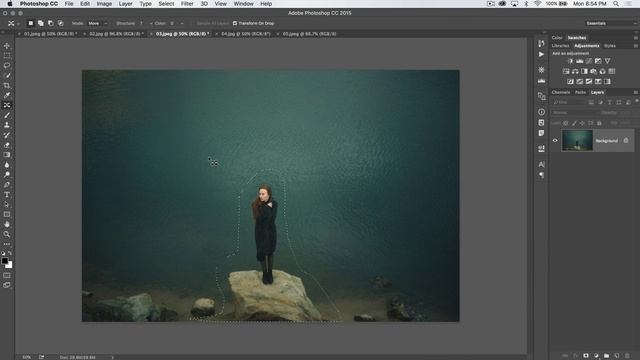Viewport: 640px width, 360px height.
Task: Switch to the Channels tab
Action: point(561,92)
